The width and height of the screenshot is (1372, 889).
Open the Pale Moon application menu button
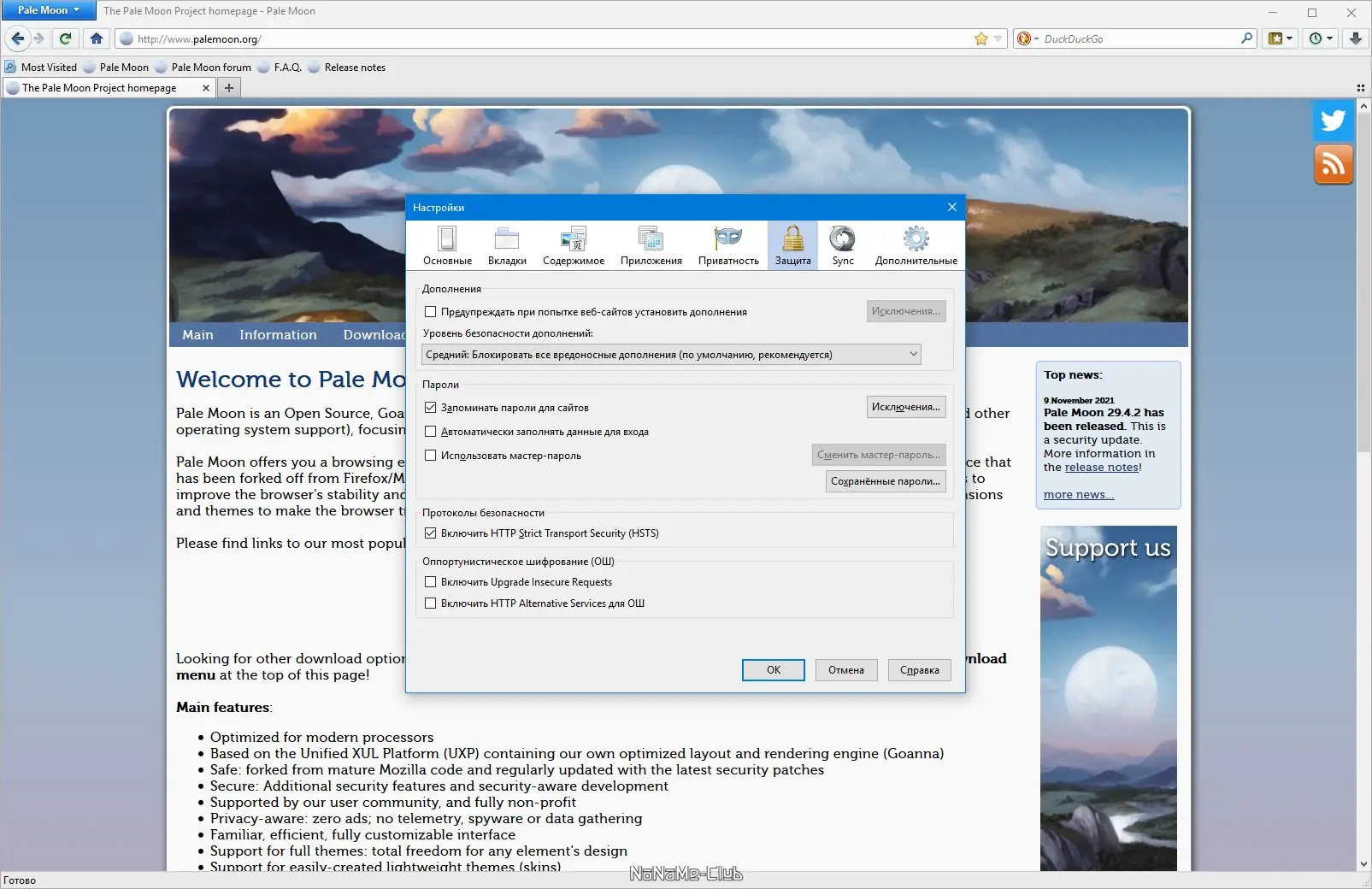[48, 10]
